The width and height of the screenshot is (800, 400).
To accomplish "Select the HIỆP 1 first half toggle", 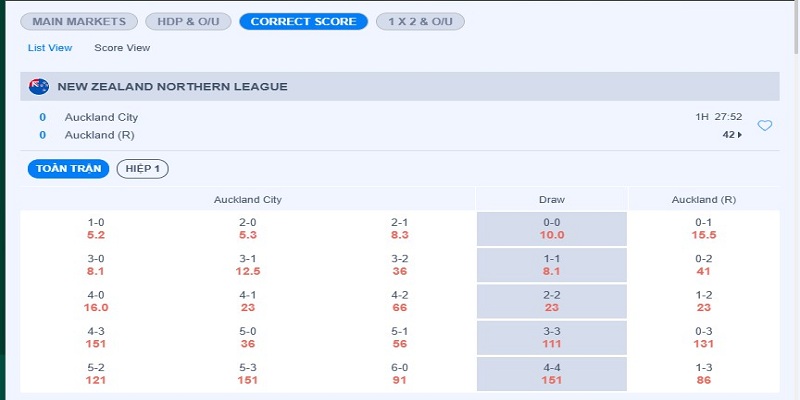I will point(143,168).
